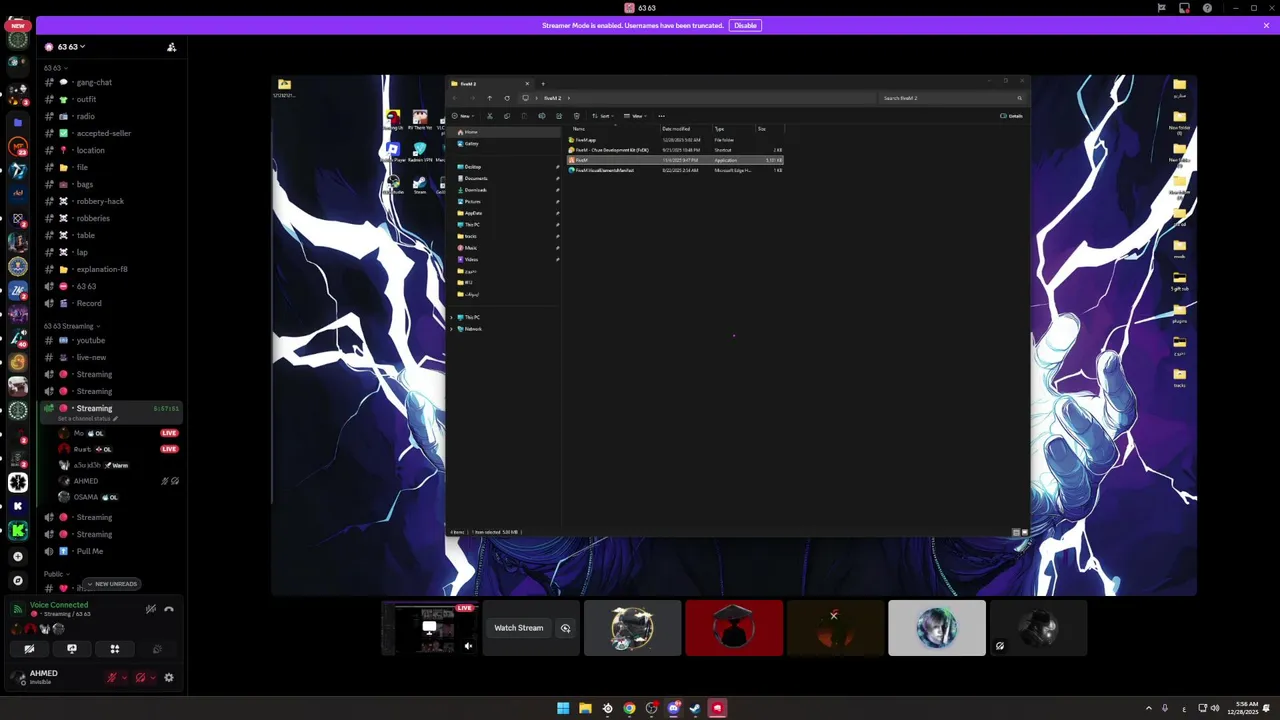The image size is (1280, 720).
Task: Open the Windows Start button
Action: [x=563, y=708]
